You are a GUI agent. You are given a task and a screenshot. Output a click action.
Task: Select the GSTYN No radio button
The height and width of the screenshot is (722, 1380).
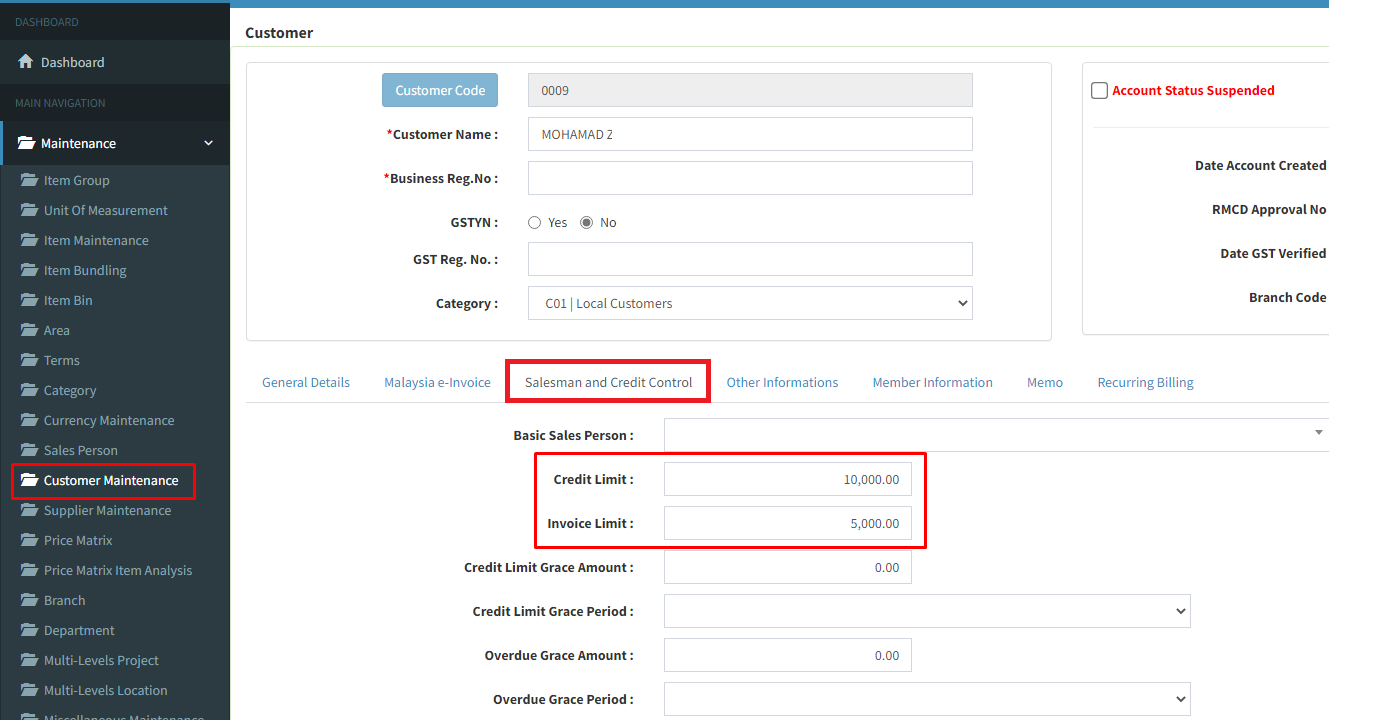[x=587, y=223]
